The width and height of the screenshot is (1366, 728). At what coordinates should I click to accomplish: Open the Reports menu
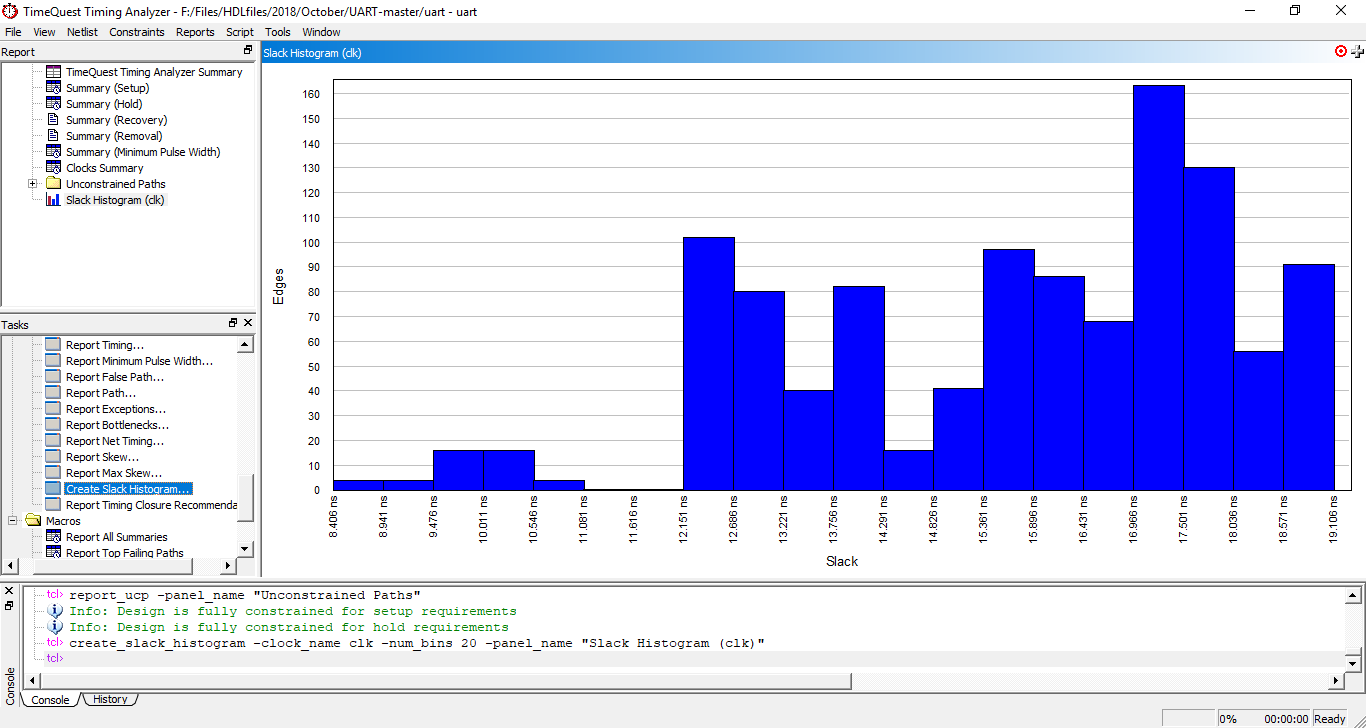[x=195, y=32]
